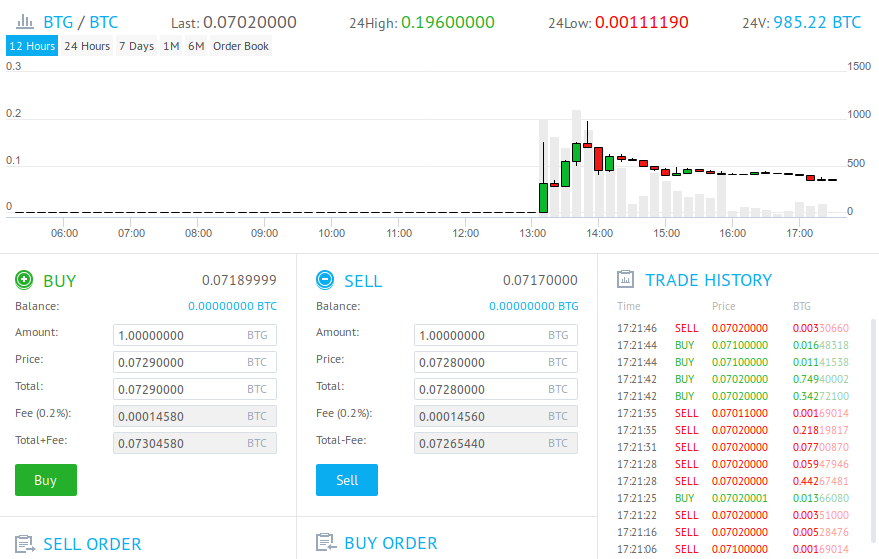Click the Trade History scrollbar
The width and height of the screenshot is (879, 559).
pyautogui.click(x=873, y=432)
